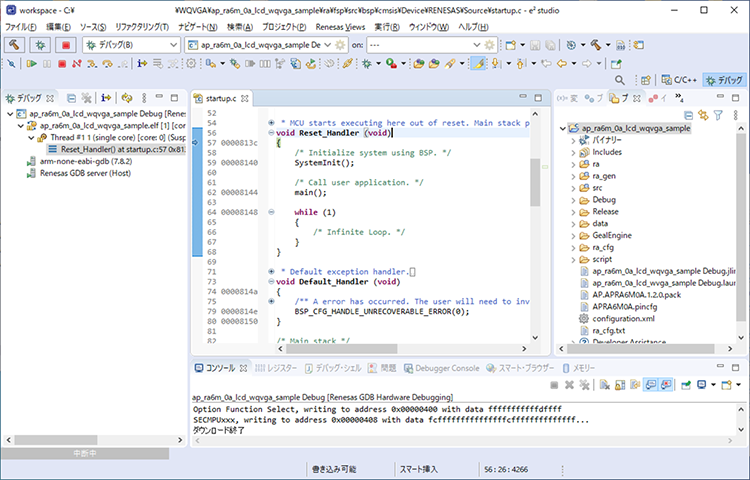Open the 実行(R) menu

(387, 27)
